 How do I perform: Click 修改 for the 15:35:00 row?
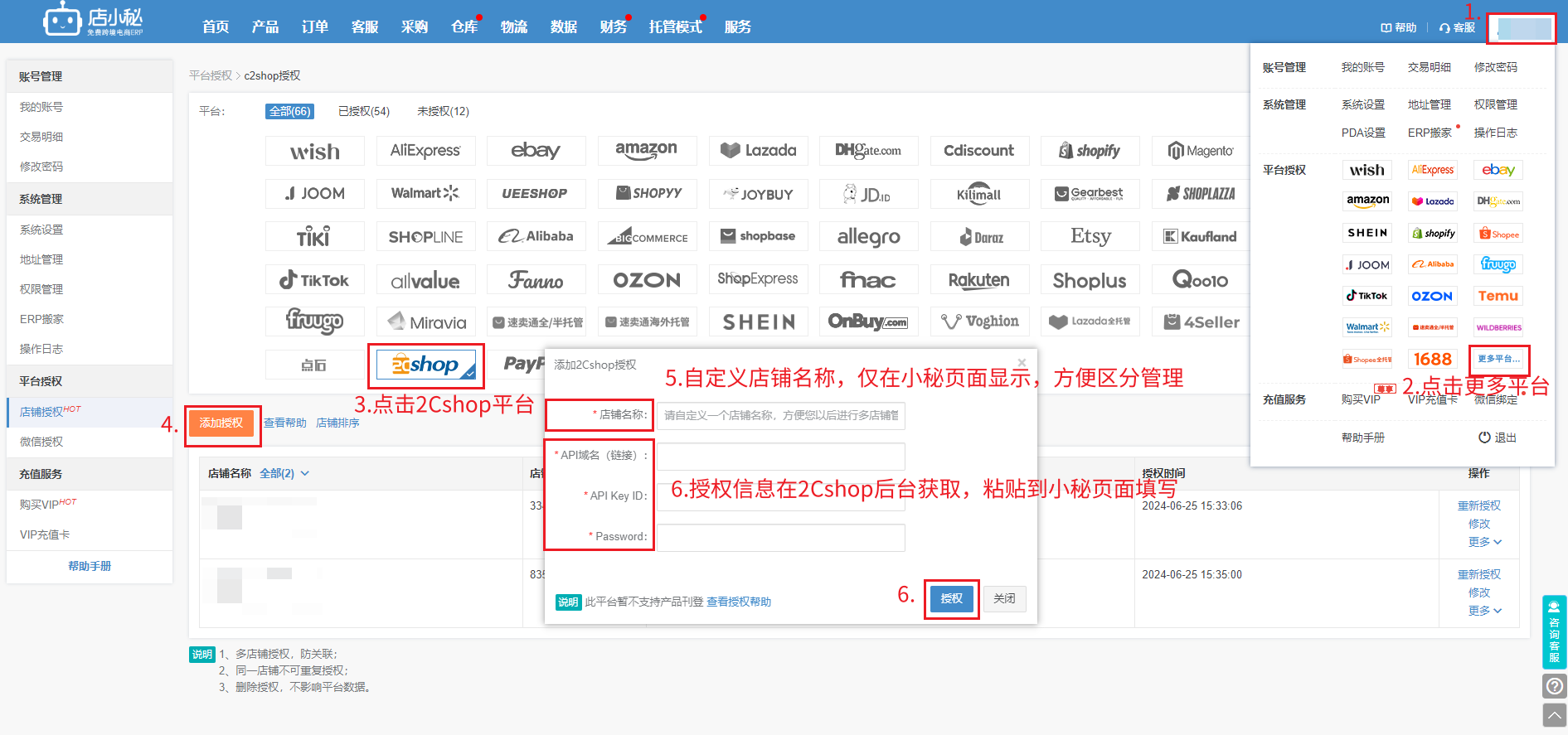[1479, 592]
